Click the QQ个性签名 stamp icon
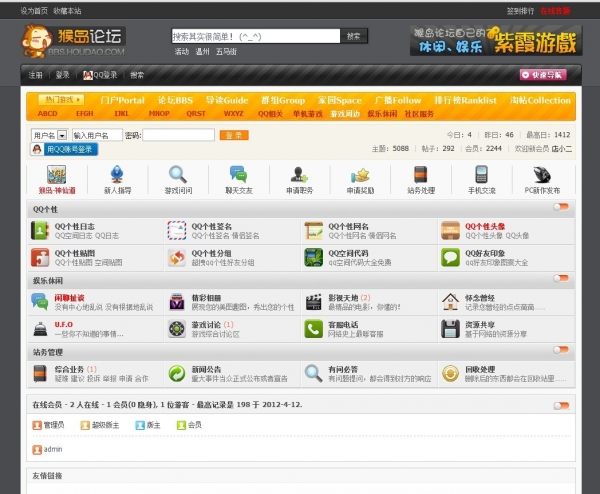600x494 pixels. [x=176, y=231]
